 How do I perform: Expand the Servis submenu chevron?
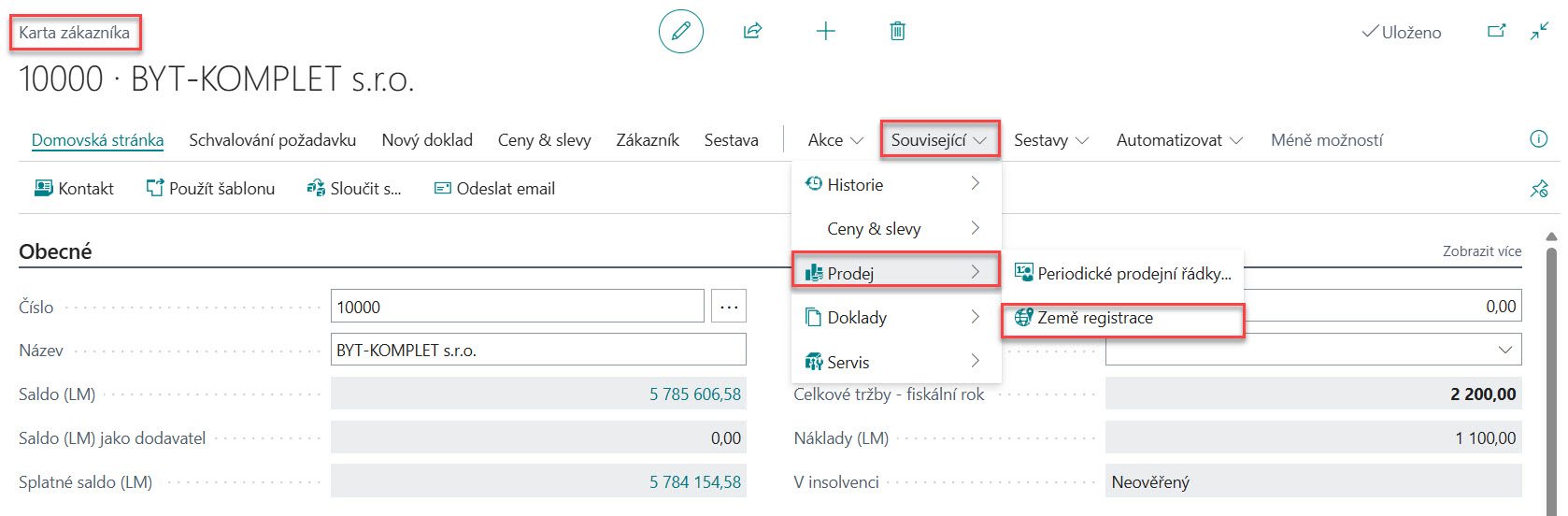click(975, 362)
